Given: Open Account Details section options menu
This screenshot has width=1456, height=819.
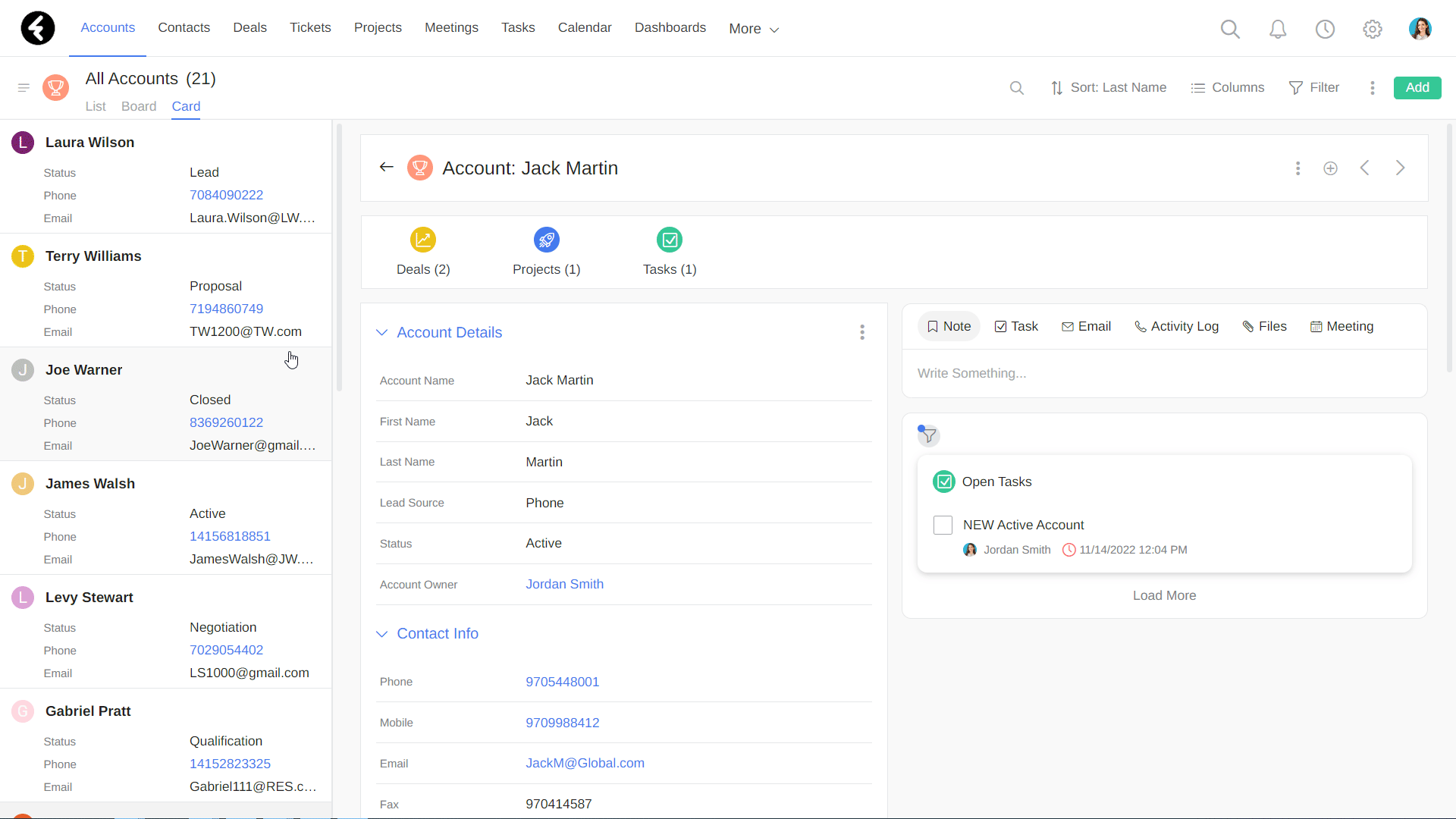Looking at the screenshot, I should pyautogui.click(x=862, y=332).
